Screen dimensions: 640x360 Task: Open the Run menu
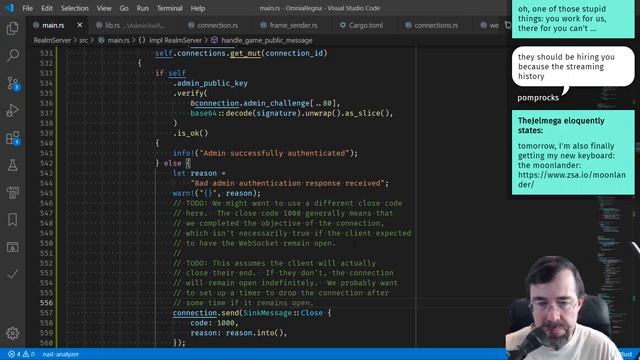click(x=142, y=8)
